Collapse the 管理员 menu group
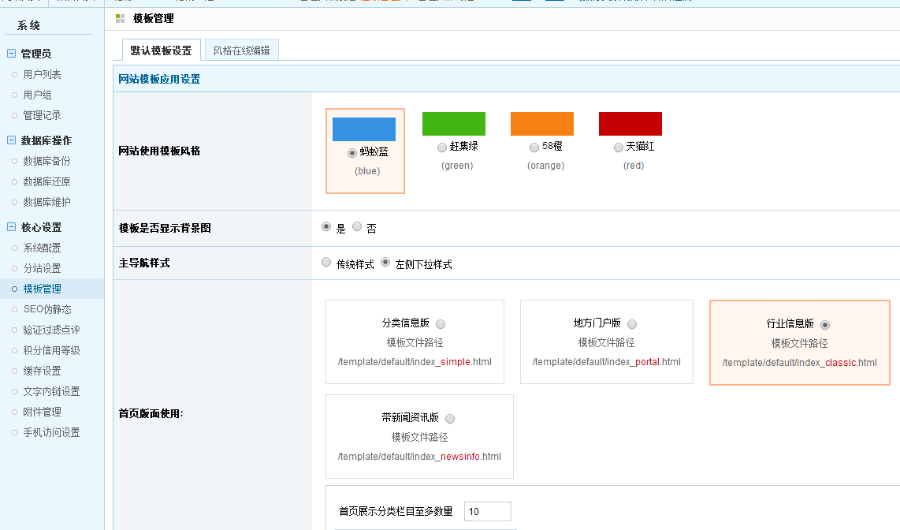The image size is (900, 530). point(11,53)
